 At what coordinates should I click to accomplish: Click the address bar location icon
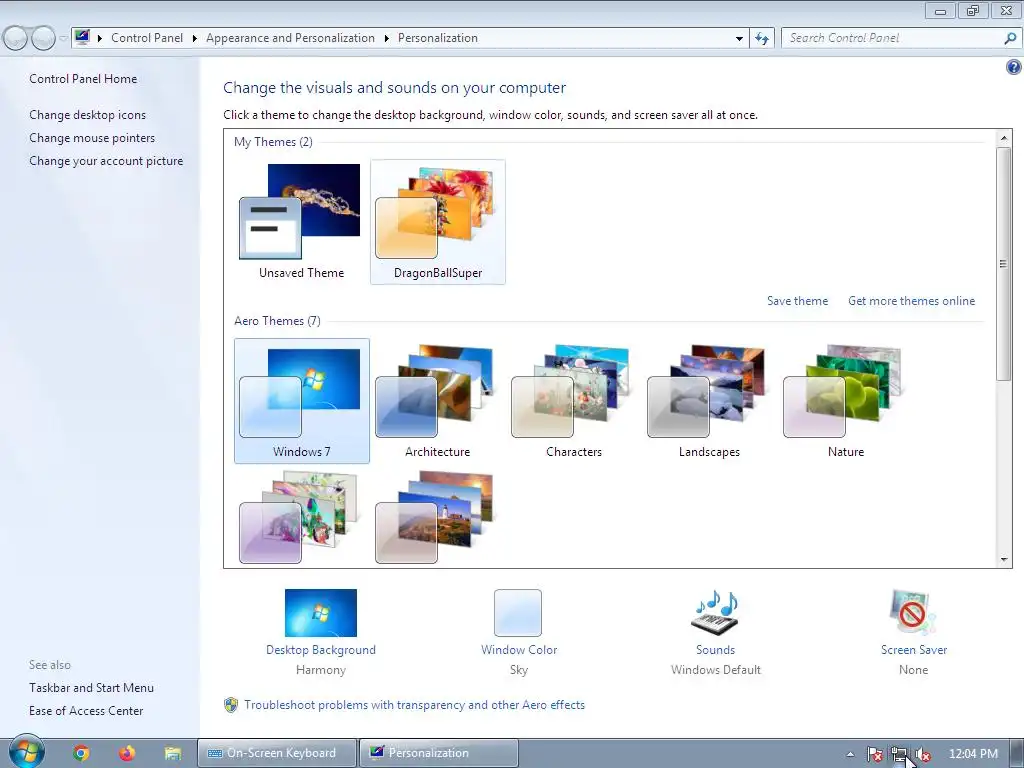tap(82, 37)
